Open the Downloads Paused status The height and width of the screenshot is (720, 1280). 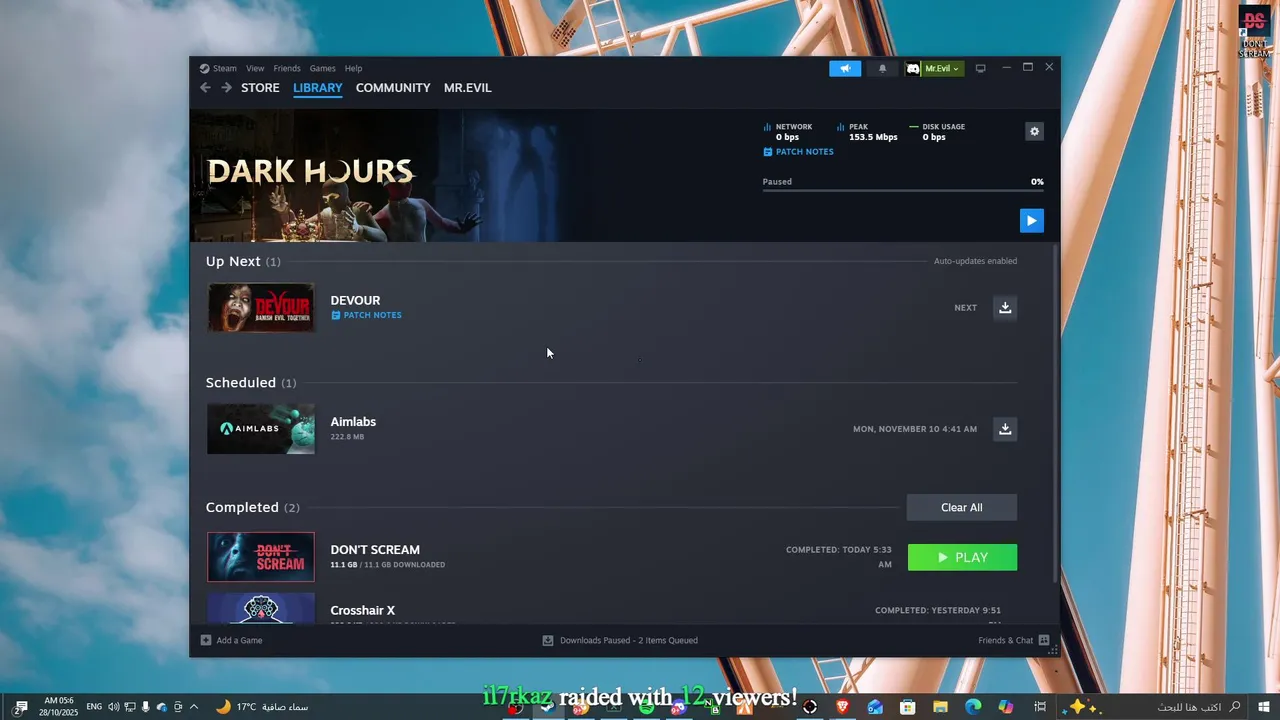(x=620, y=640)
